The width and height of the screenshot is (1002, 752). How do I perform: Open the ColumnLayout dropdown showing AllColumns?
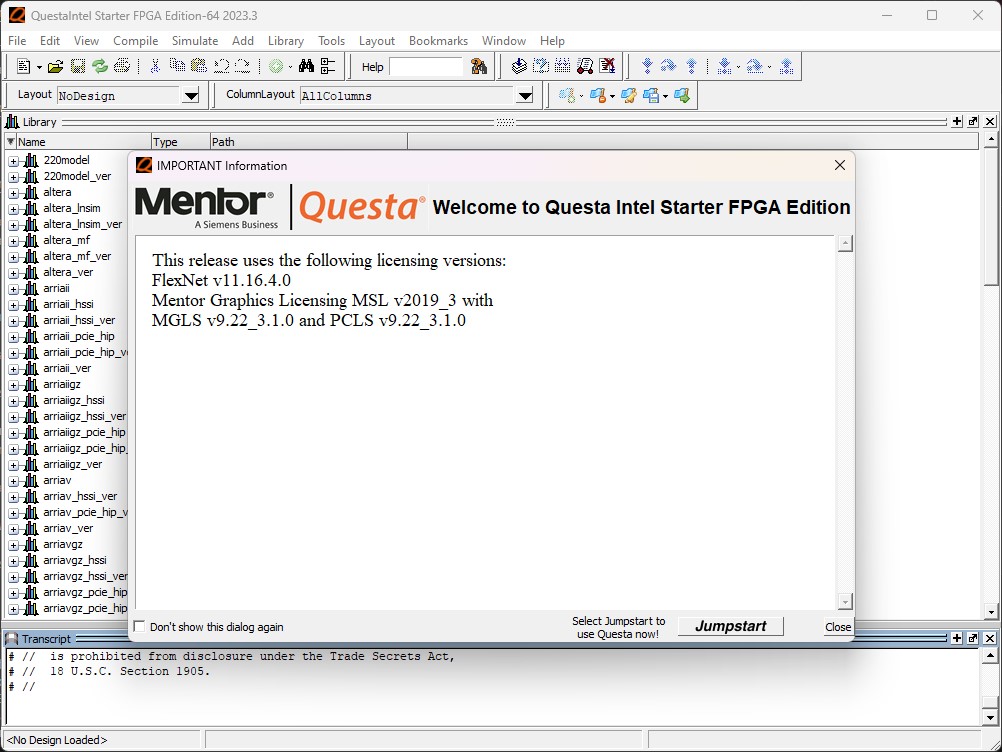coord(525,96)
